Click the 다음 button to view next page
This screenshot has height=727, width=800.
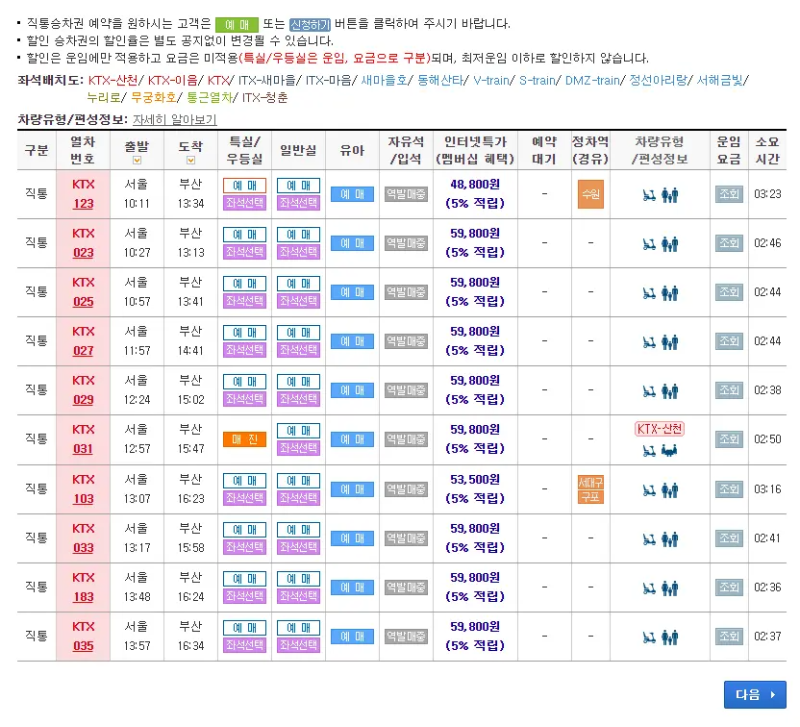(x=755, y=694)
